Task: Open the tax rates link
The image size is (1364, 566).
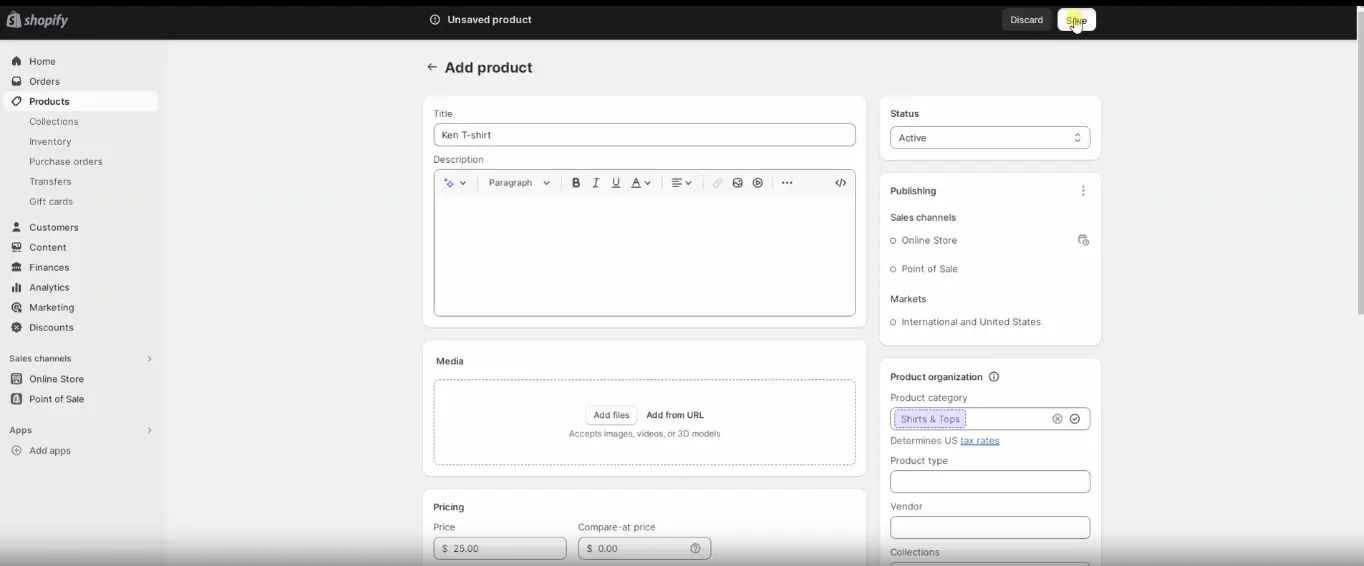Action: 979,440
